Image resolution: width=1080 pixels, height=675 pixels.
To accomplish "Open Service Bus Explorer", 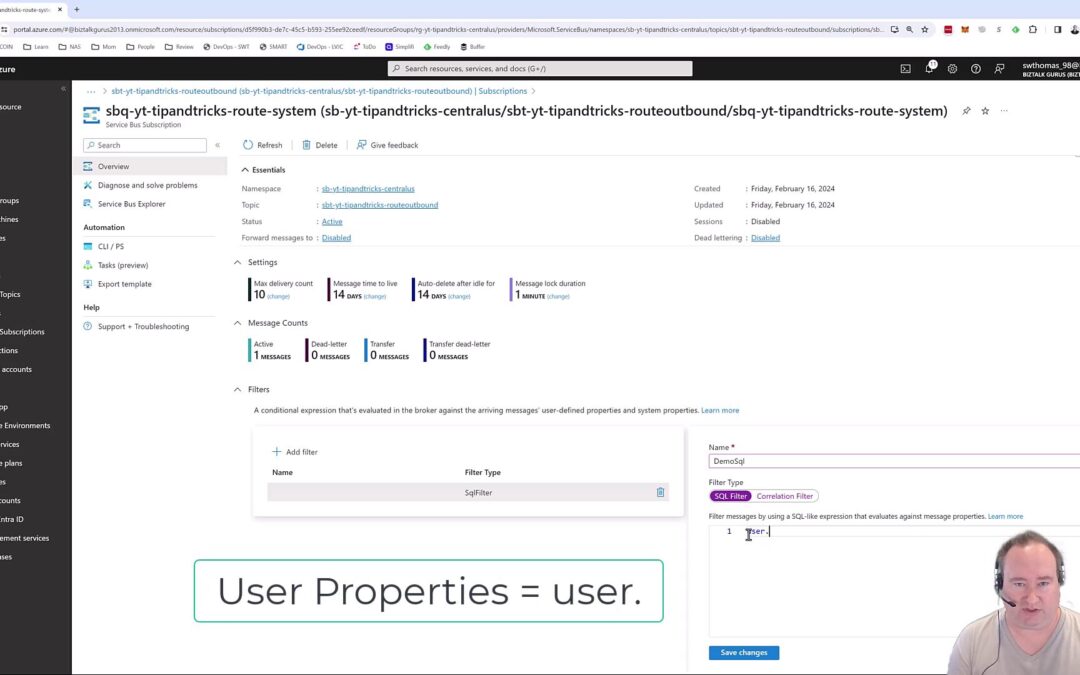I will [x=132, y=204].
